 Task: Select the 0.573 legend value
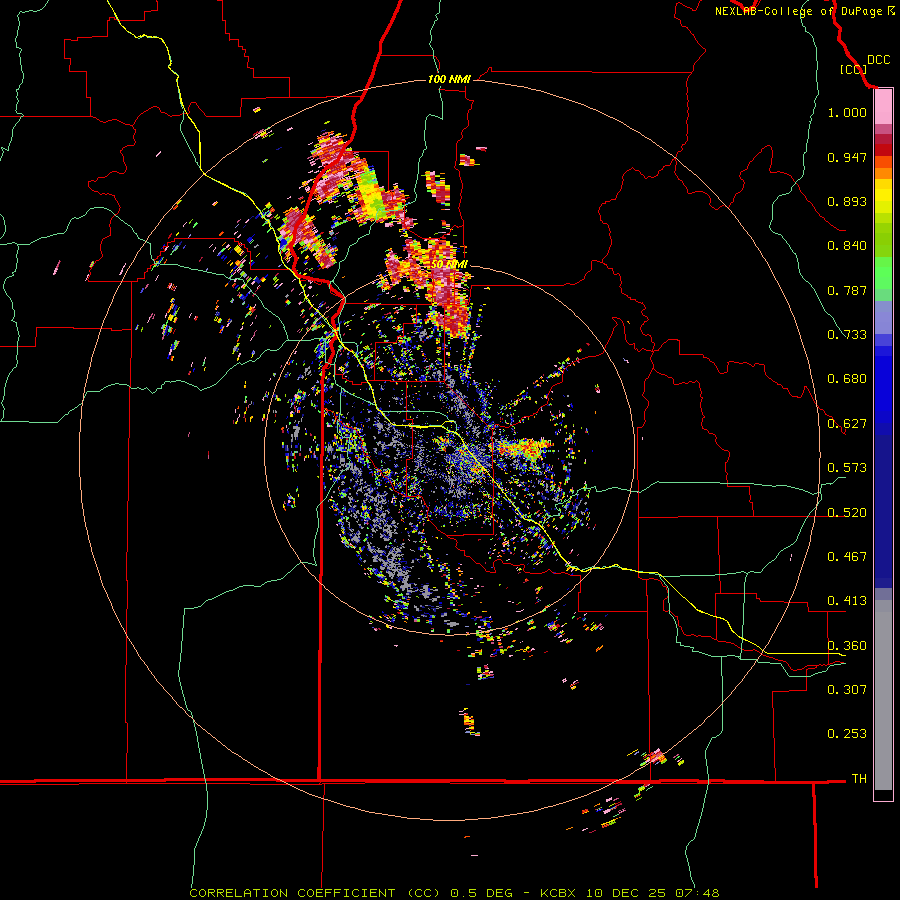click(847, 468)
